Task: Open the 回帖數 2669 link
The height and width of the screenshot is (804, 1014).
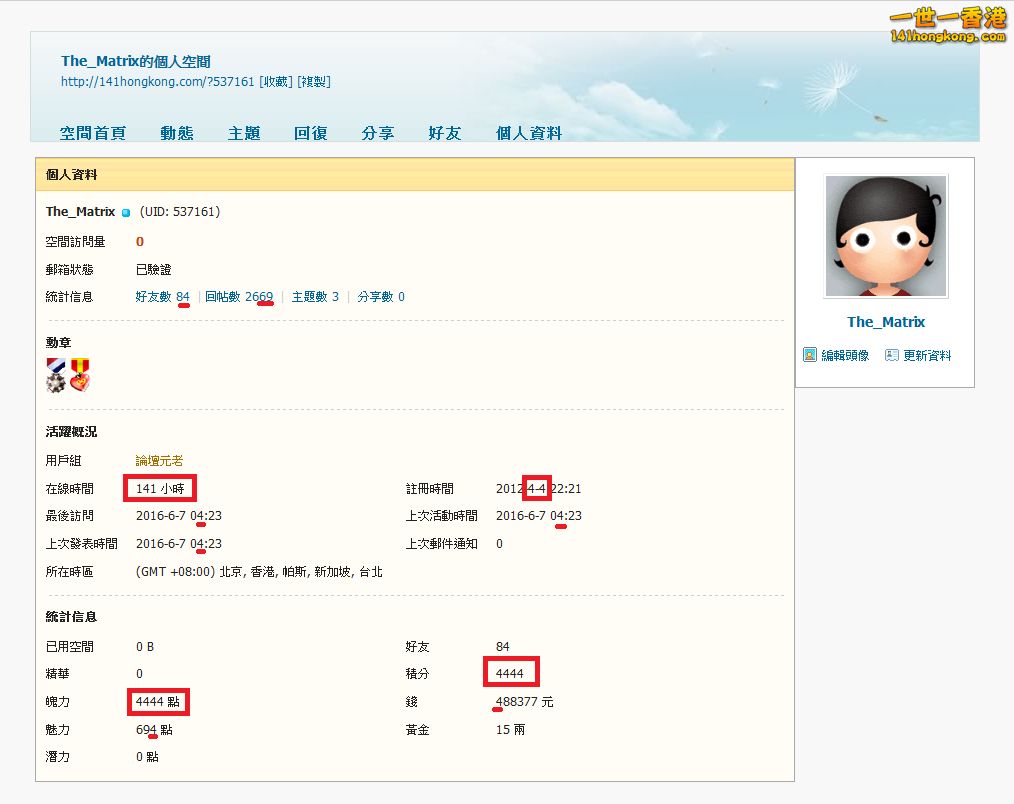Action: click(239, 296)
